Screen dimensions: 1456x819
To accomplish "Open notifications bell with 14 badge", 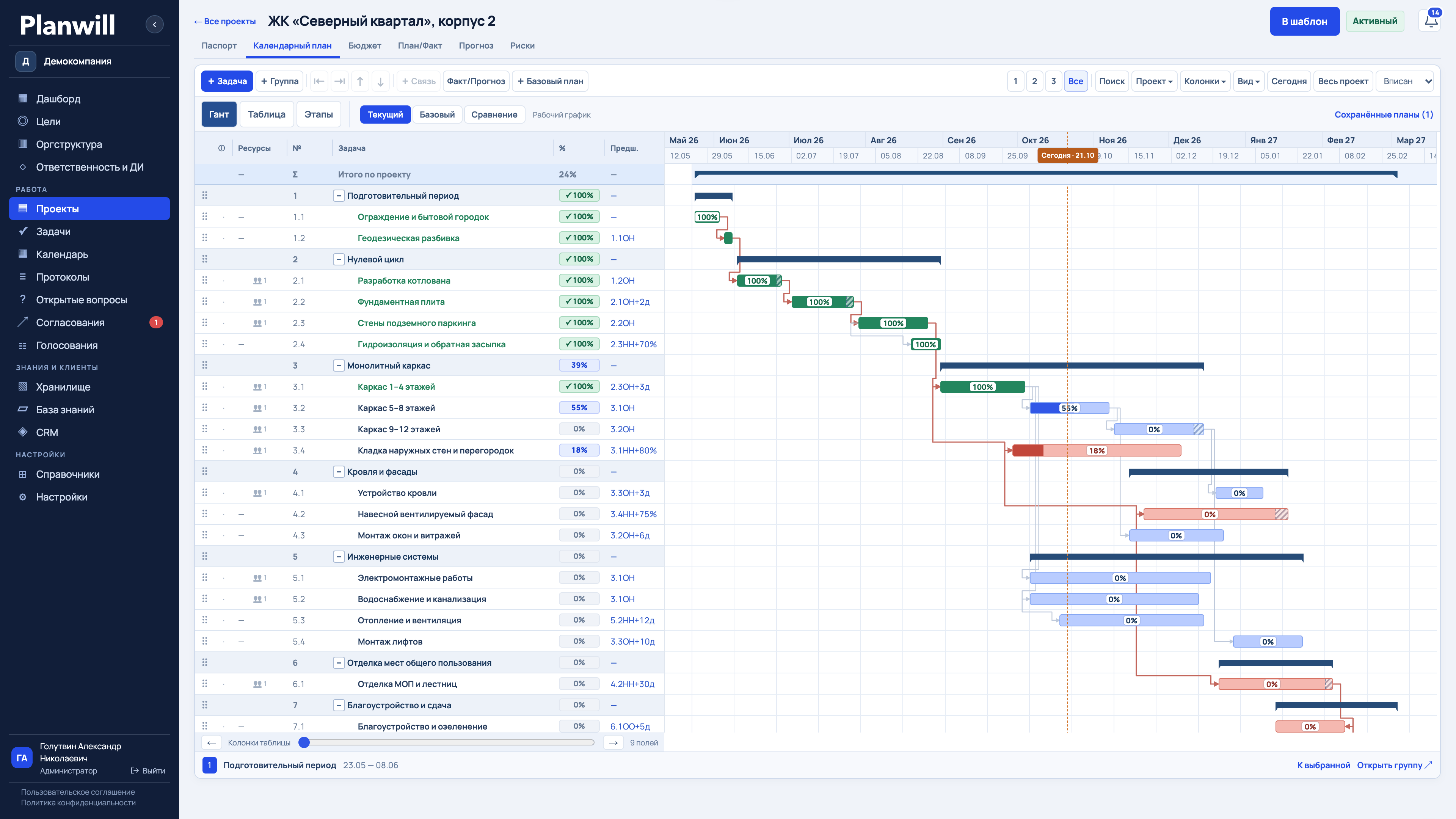I will pos(1431,21).
